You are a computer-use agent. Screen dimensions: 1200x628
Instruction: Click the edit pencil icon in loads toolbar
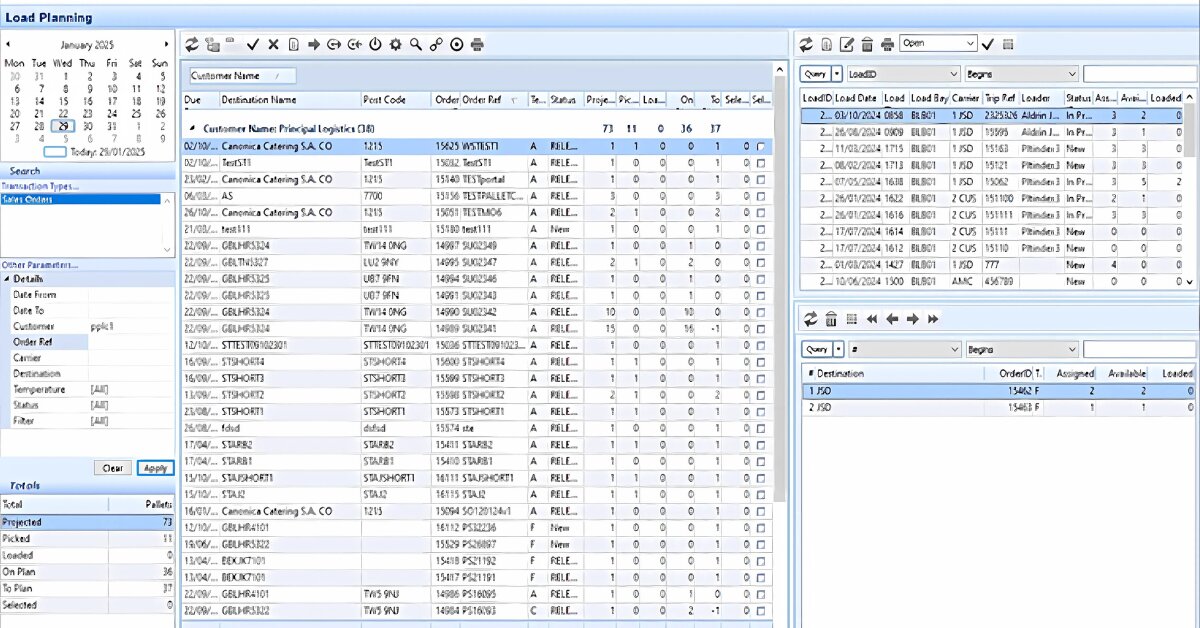847,44
